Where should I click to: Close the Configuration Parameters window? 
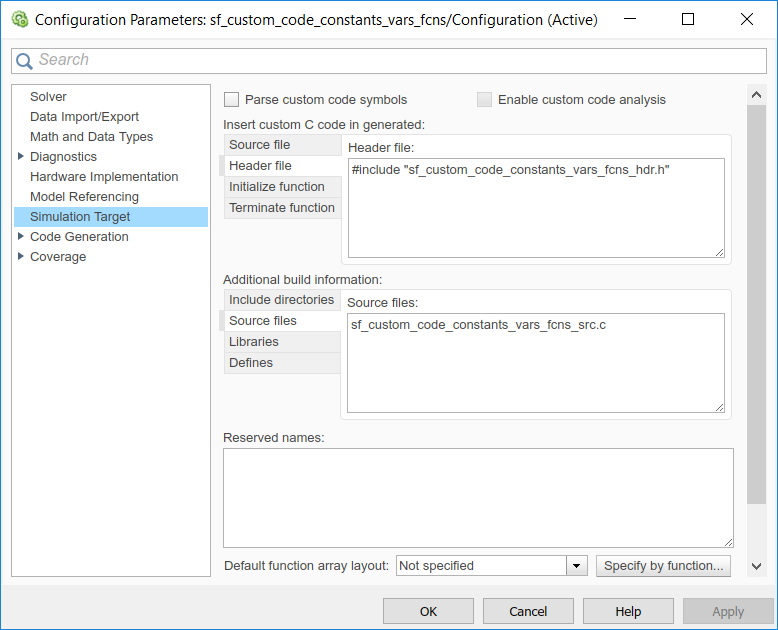coord(747,19)
